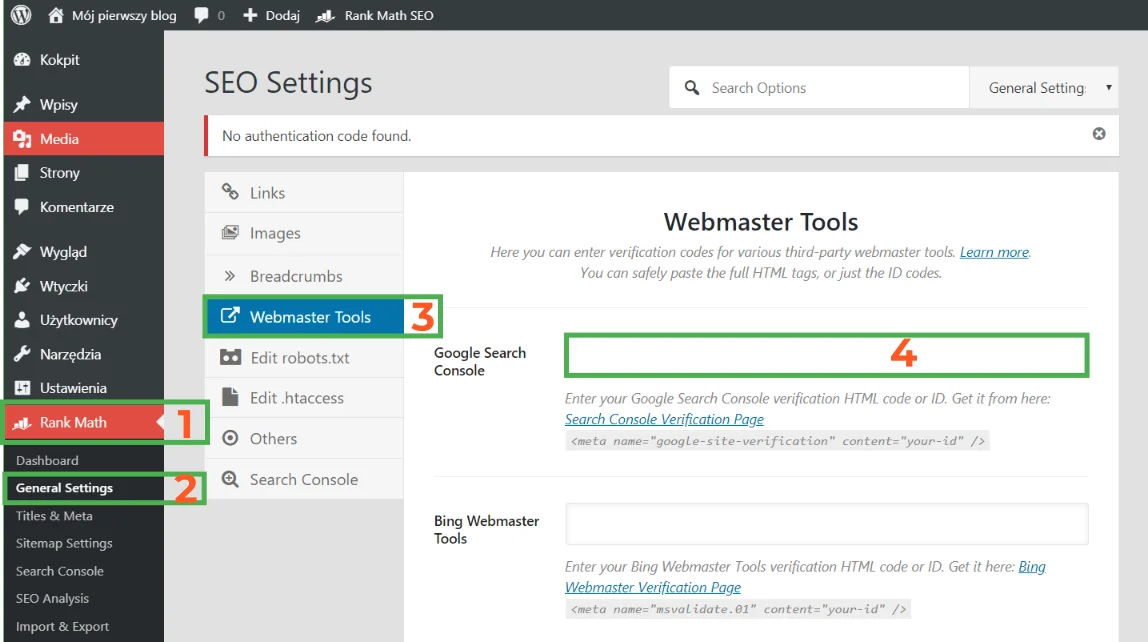This screenshot has height=642, width=1148.
Task: Open the Images settings tab
Action: [x=304, y=234]
